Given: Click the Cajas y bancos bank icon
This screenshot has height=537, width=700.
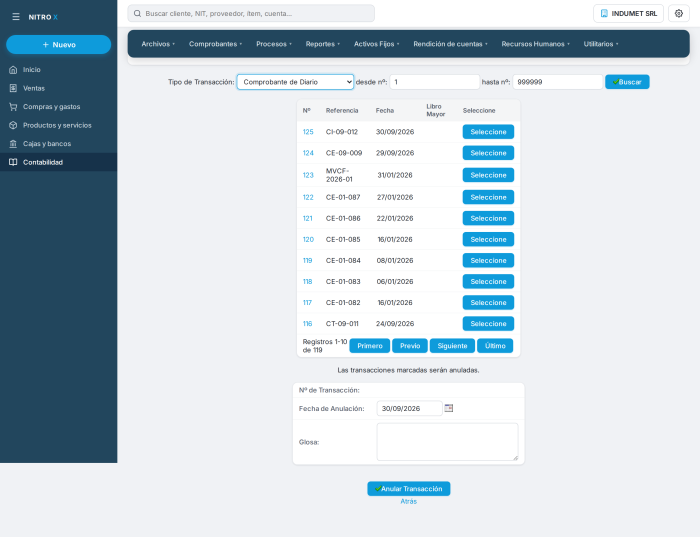Looking at the screenshot, I should tap(13, 144).
